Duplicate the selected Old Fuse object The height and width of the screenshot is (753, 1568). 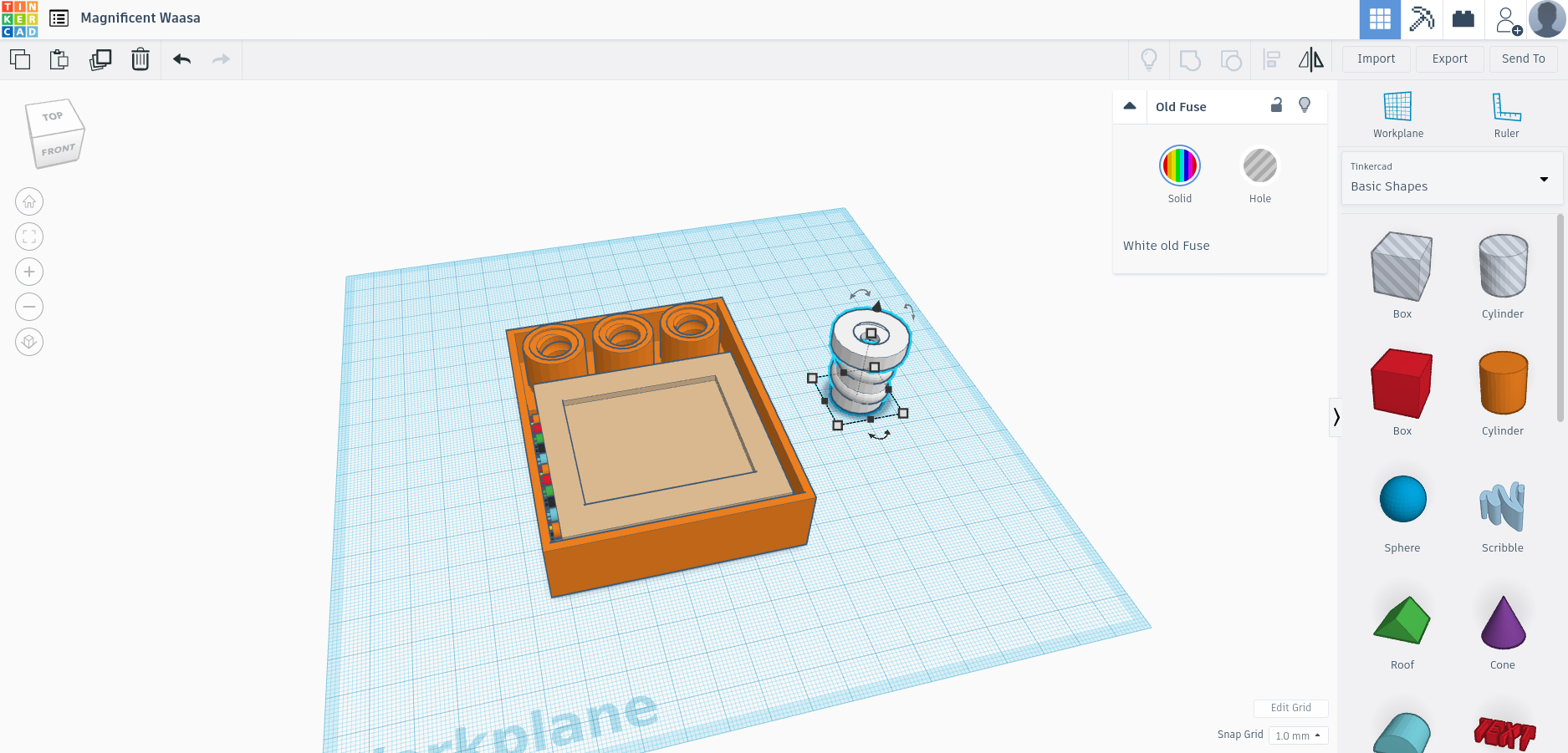100,59
